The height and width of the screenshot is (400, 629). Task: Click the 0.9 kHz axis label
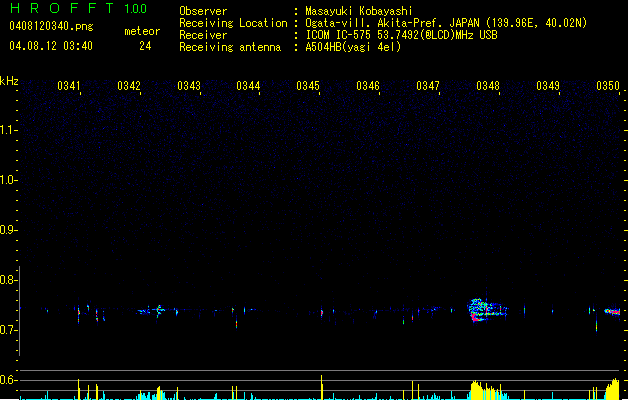7,230
